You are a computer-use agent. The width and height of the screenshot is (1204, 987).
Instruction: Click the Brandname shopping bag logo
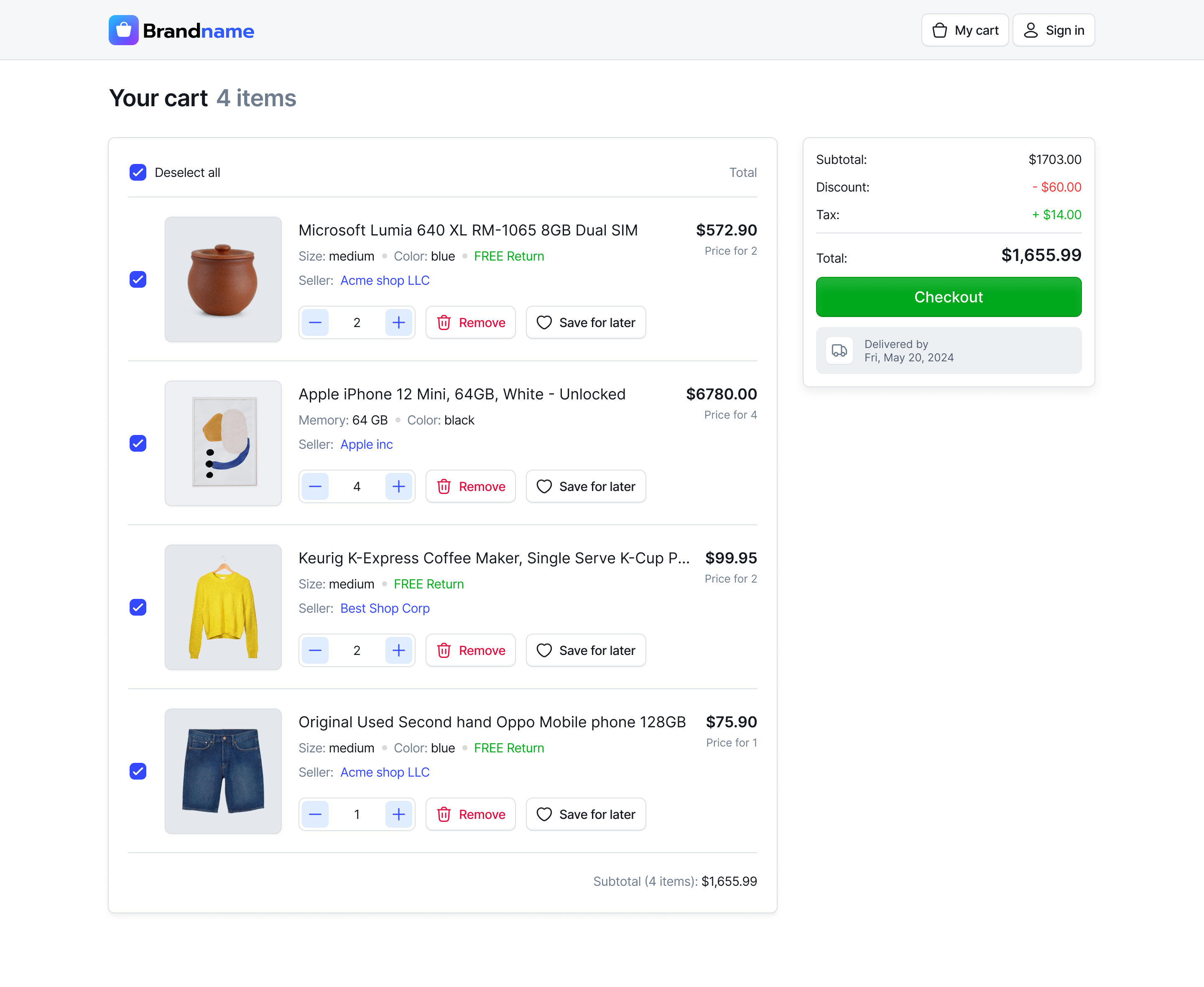coord(123,30)
